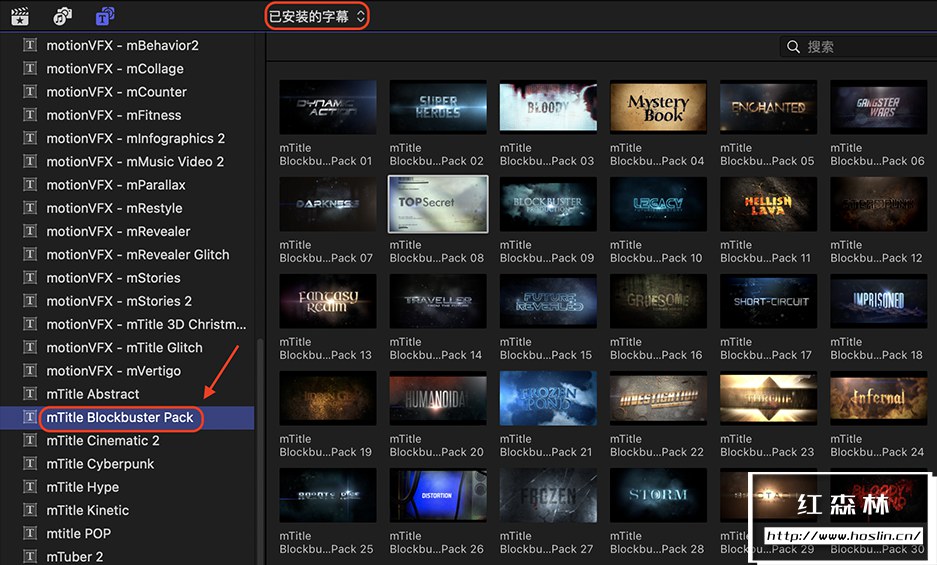
Task: Select the Imprisoned thumbnail Pack 18
Action: [878, 301]
